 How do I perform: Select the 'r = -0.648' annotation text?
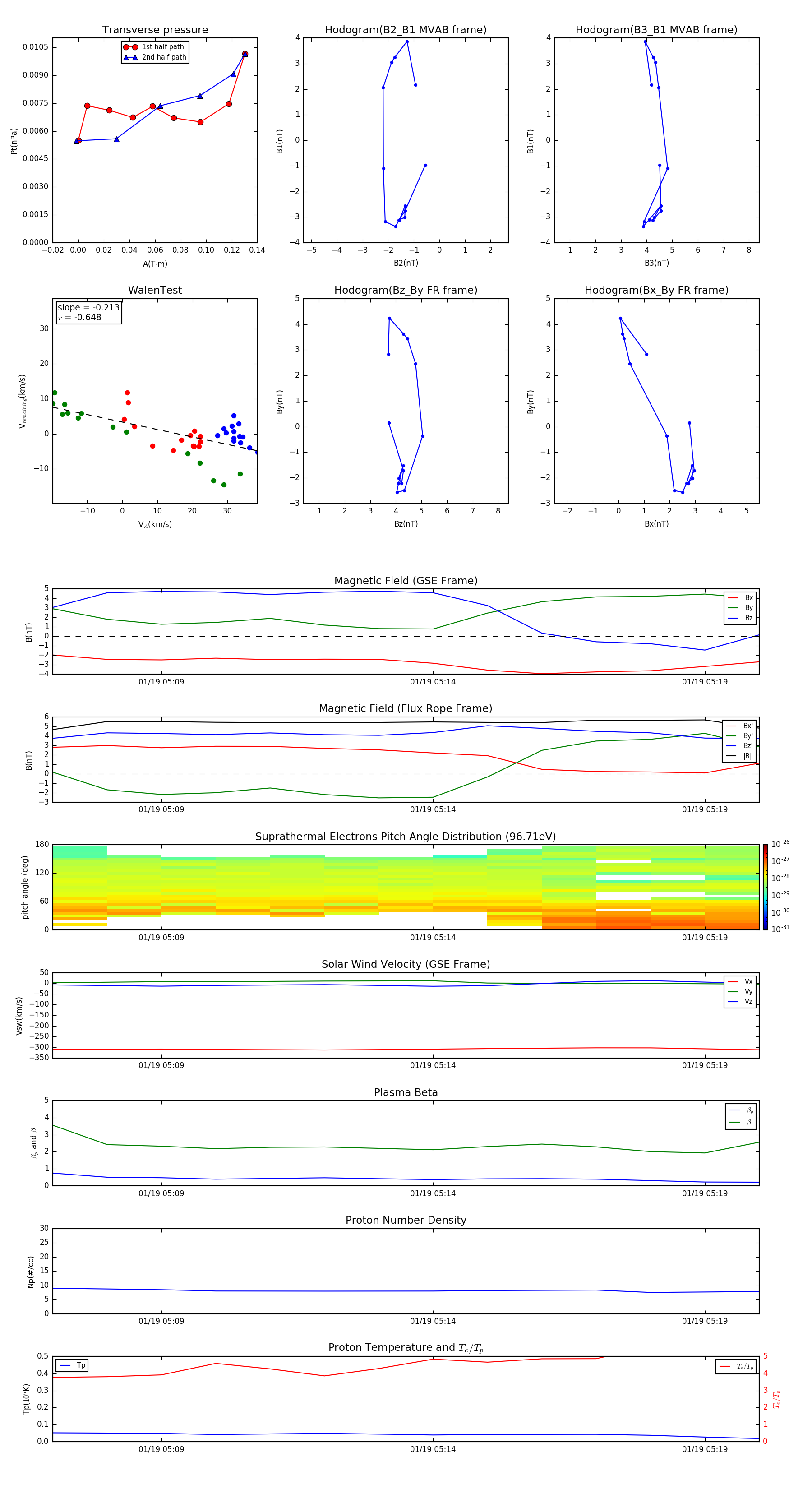(80, 317)
